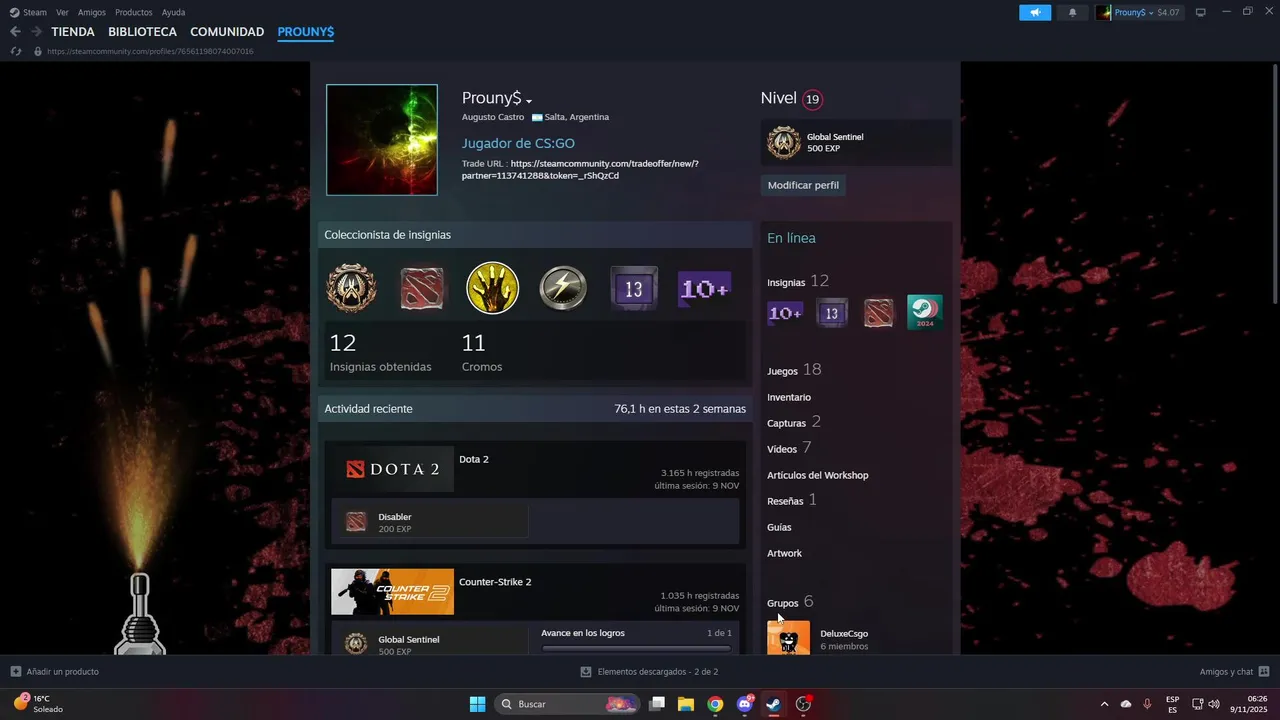Open the Amigos menu
The image size is (1280, 720).
(x=92, y=12)
